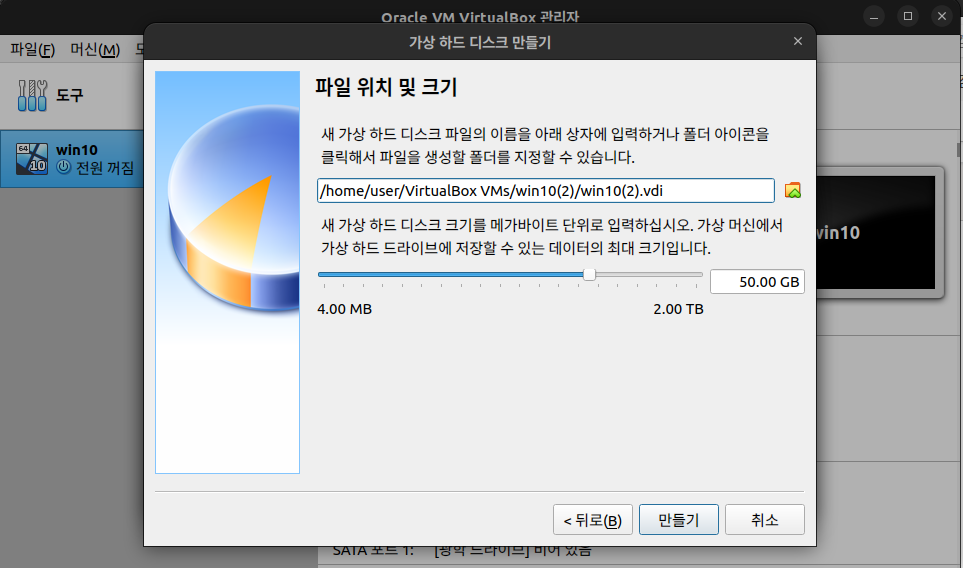963x568 pixels.
Task: Click the 도구 (Tools) label in sidebar
Action: pyautogui.click(x=70, y=95)
